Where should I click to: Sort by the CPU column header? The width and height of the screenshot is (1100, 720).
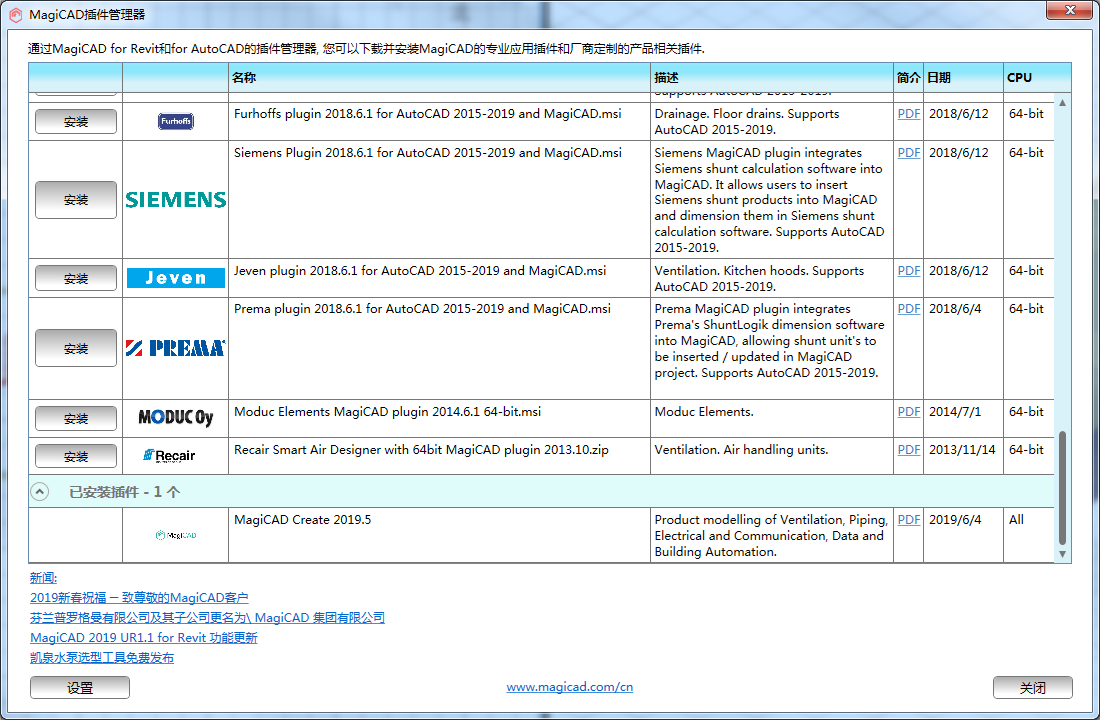point(1037,77)
